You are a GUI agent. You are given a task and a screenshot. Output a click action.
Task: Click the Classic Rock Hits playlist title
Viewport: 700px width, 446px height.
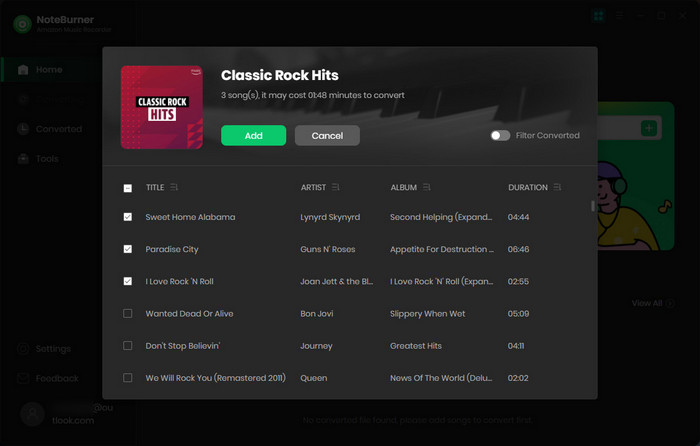pyautogui.click(x=280, y=75)
